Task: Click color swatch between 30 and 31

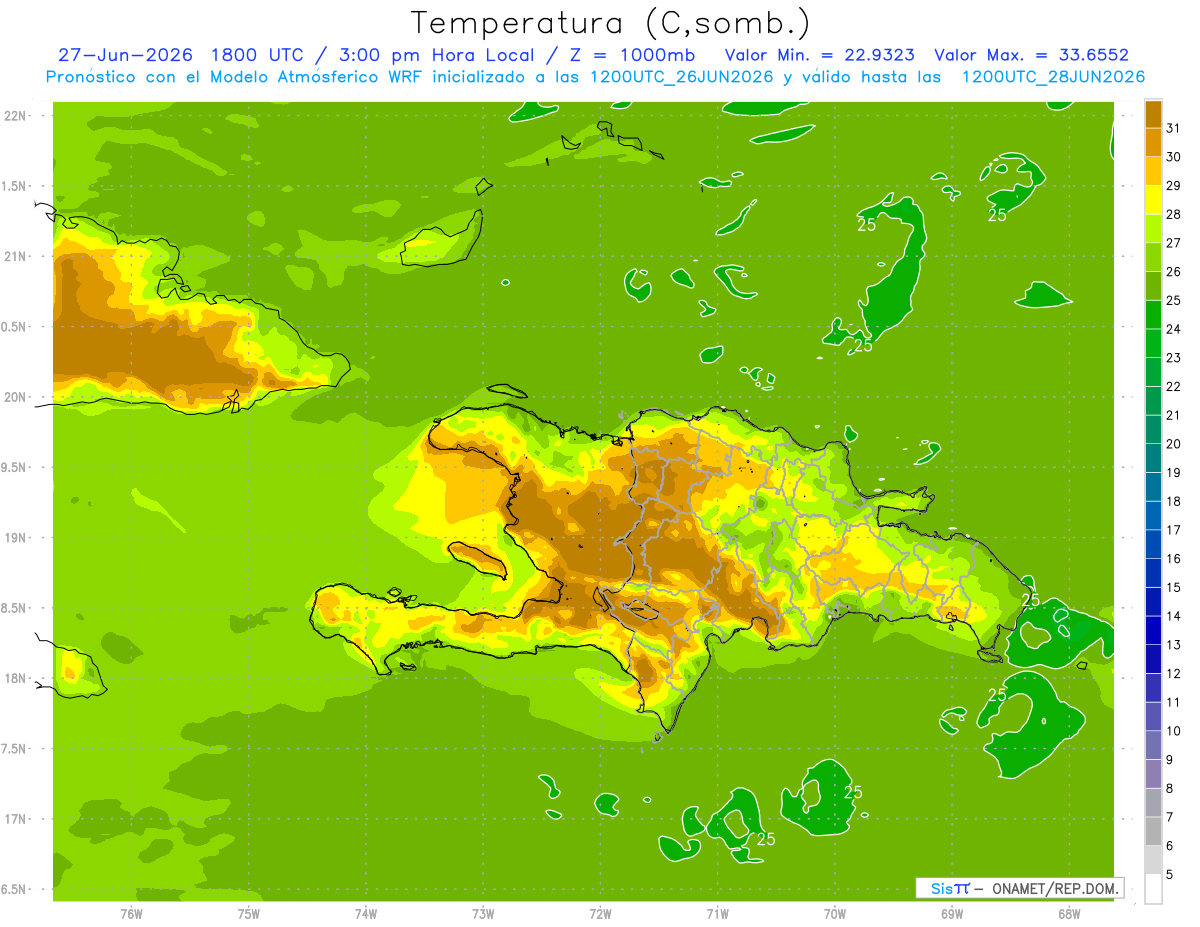Action: point(1153,143)
